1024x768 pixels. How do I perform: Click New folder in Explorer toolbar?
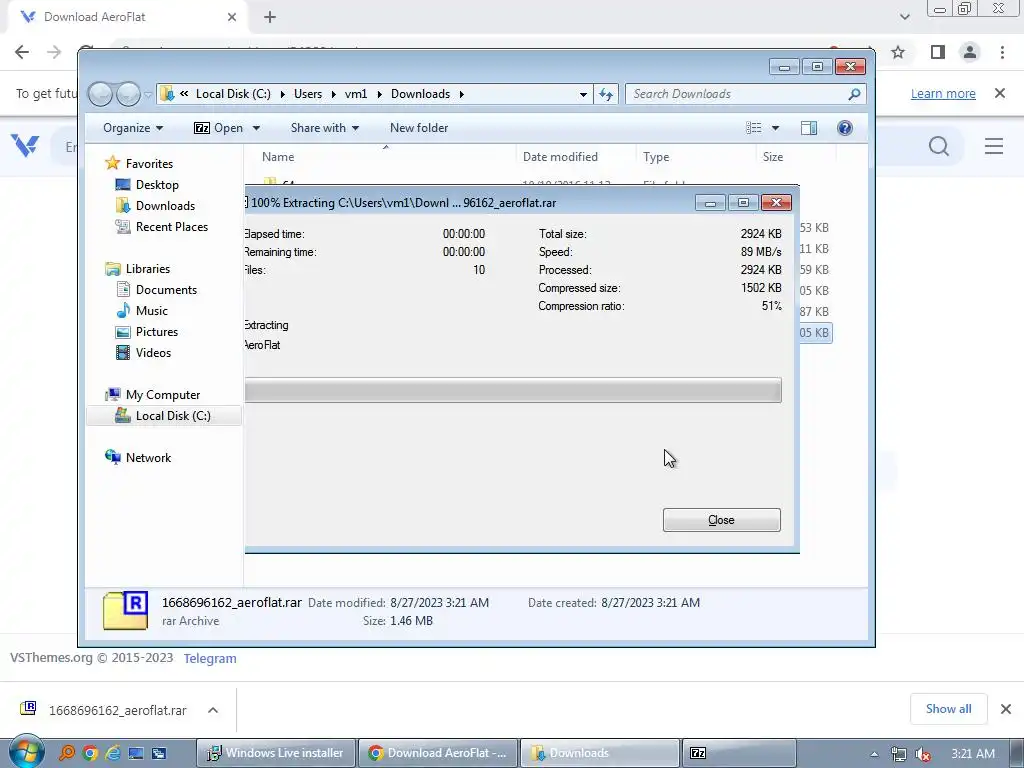tap(419, 128)
